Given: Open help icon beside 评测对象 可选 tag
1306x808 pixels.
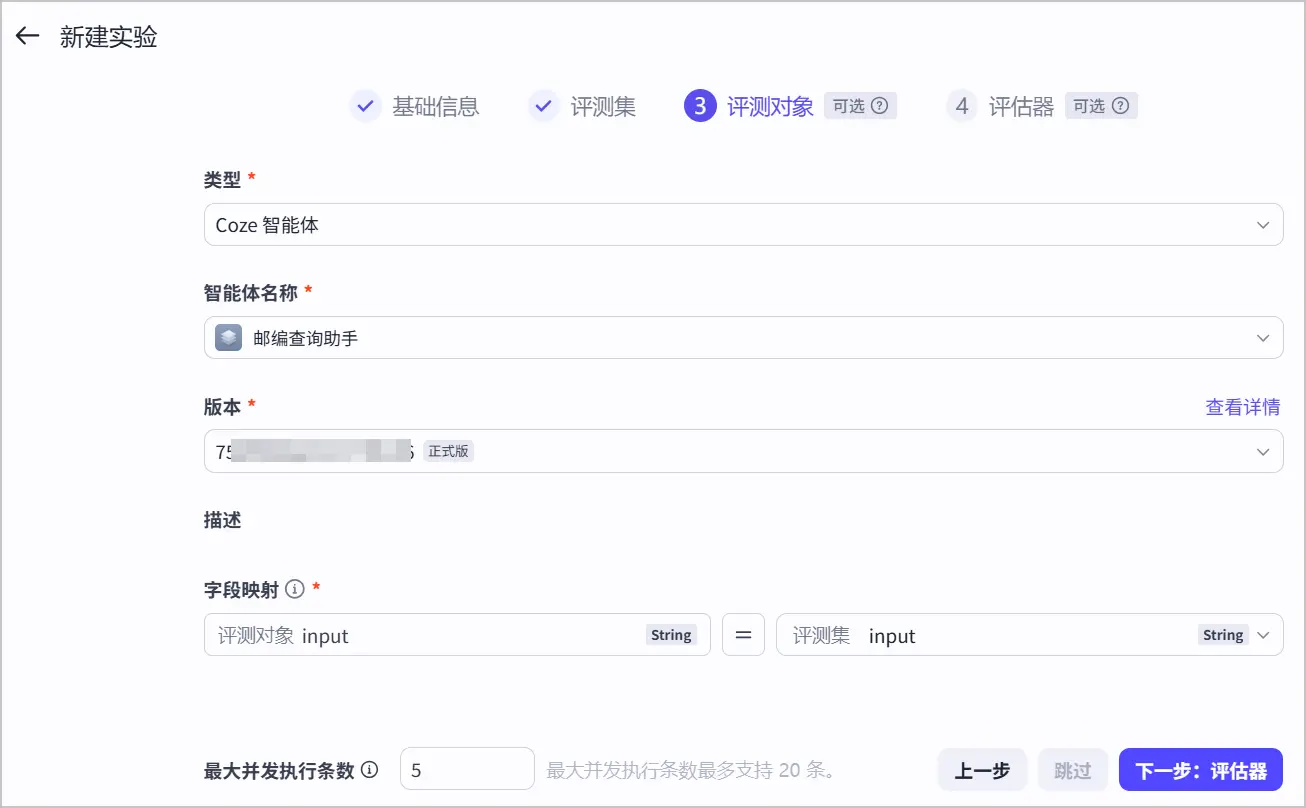Looking at the screenshot, I should point(880,106).
